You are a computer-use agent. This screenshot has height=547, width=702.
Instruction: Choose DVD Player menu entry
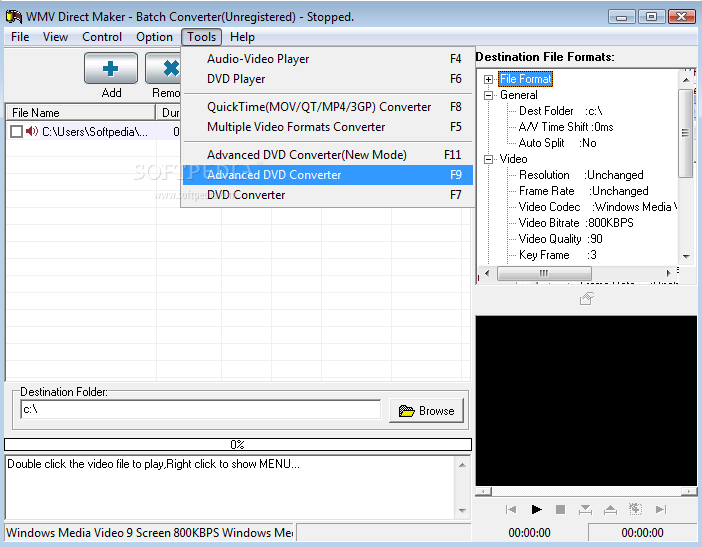tap(328, 79)
